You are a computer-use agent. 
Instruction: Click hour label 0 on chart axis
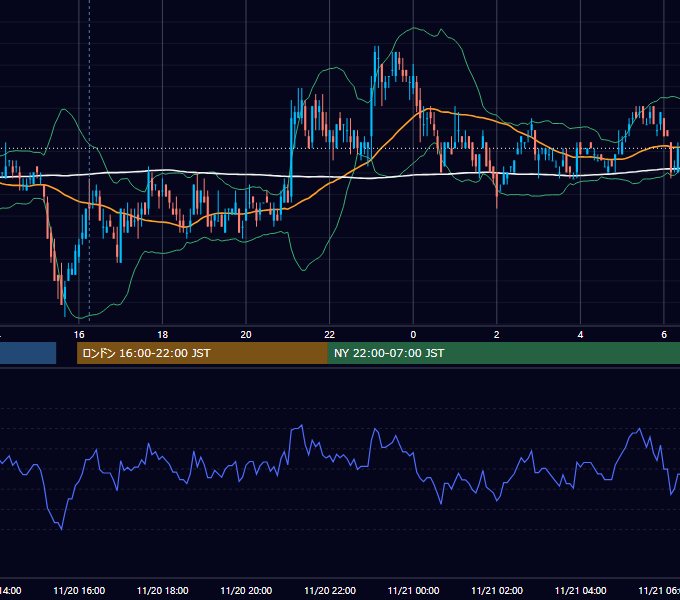click(413, 335)
